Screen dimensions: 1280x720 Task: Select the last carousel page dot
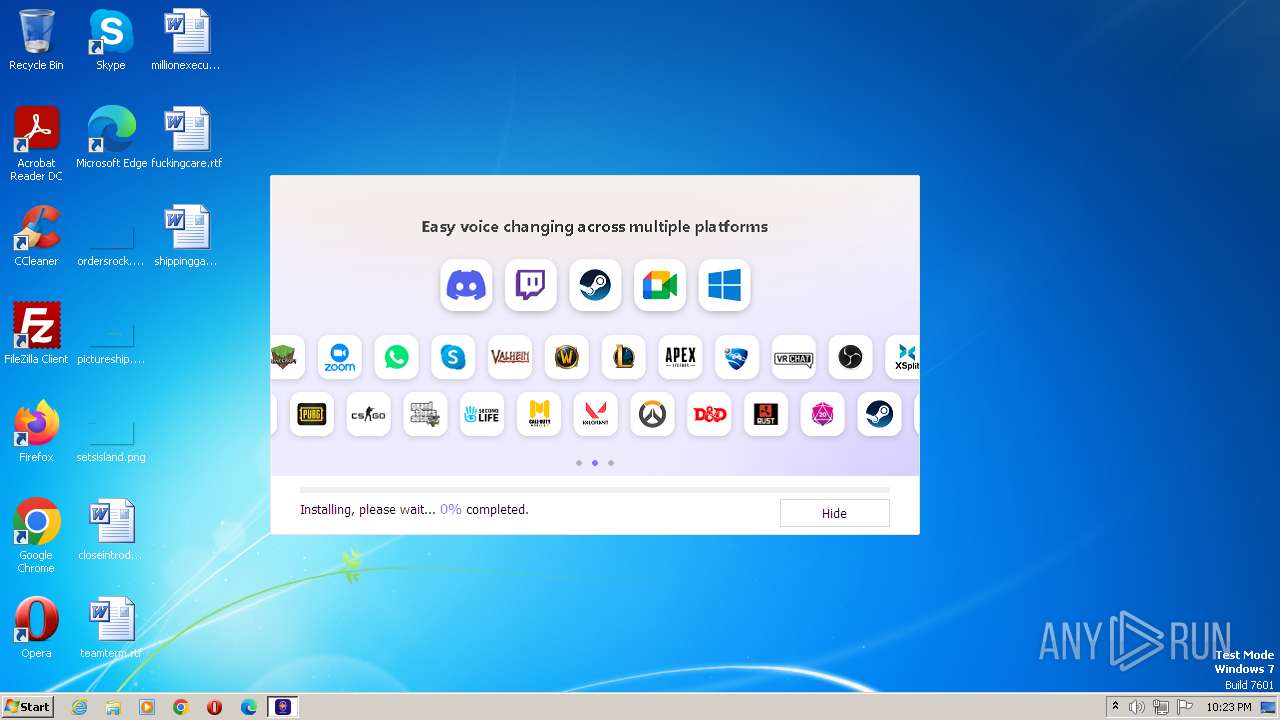click(611, 463)
